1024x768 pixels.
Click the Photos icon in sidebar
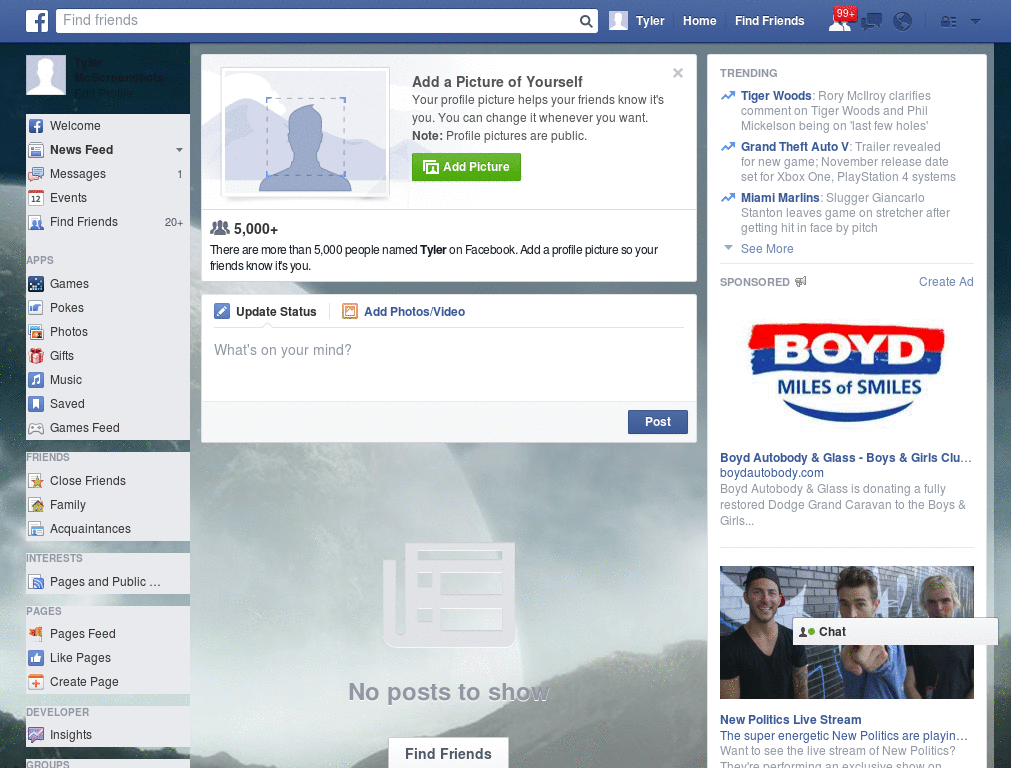pyautogui.click(x=36, y=332)
